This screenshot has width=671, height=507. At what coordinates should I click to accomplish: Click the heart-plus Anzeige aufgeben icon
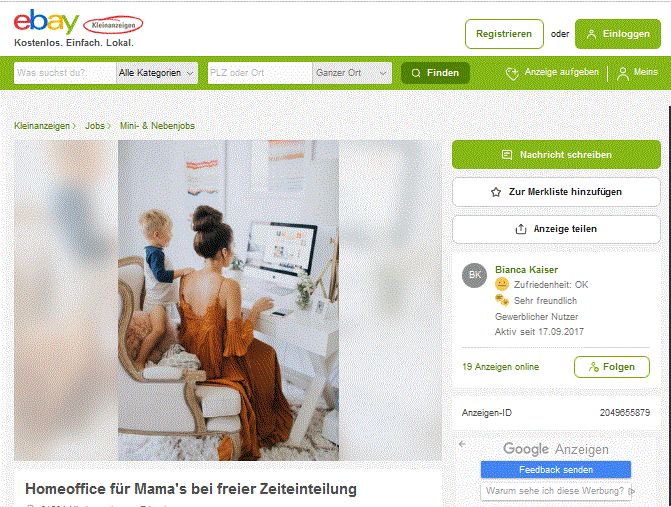tap(512, 73)
